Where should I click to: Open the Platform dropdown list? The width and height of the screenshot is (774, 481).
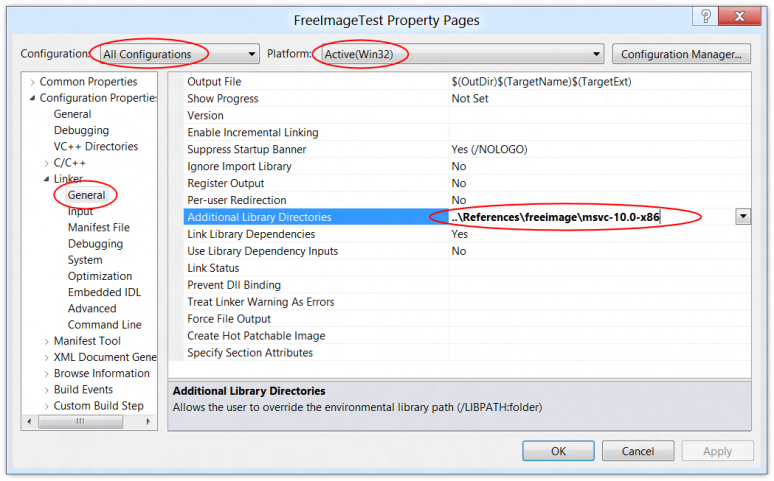tap(596, 54)
